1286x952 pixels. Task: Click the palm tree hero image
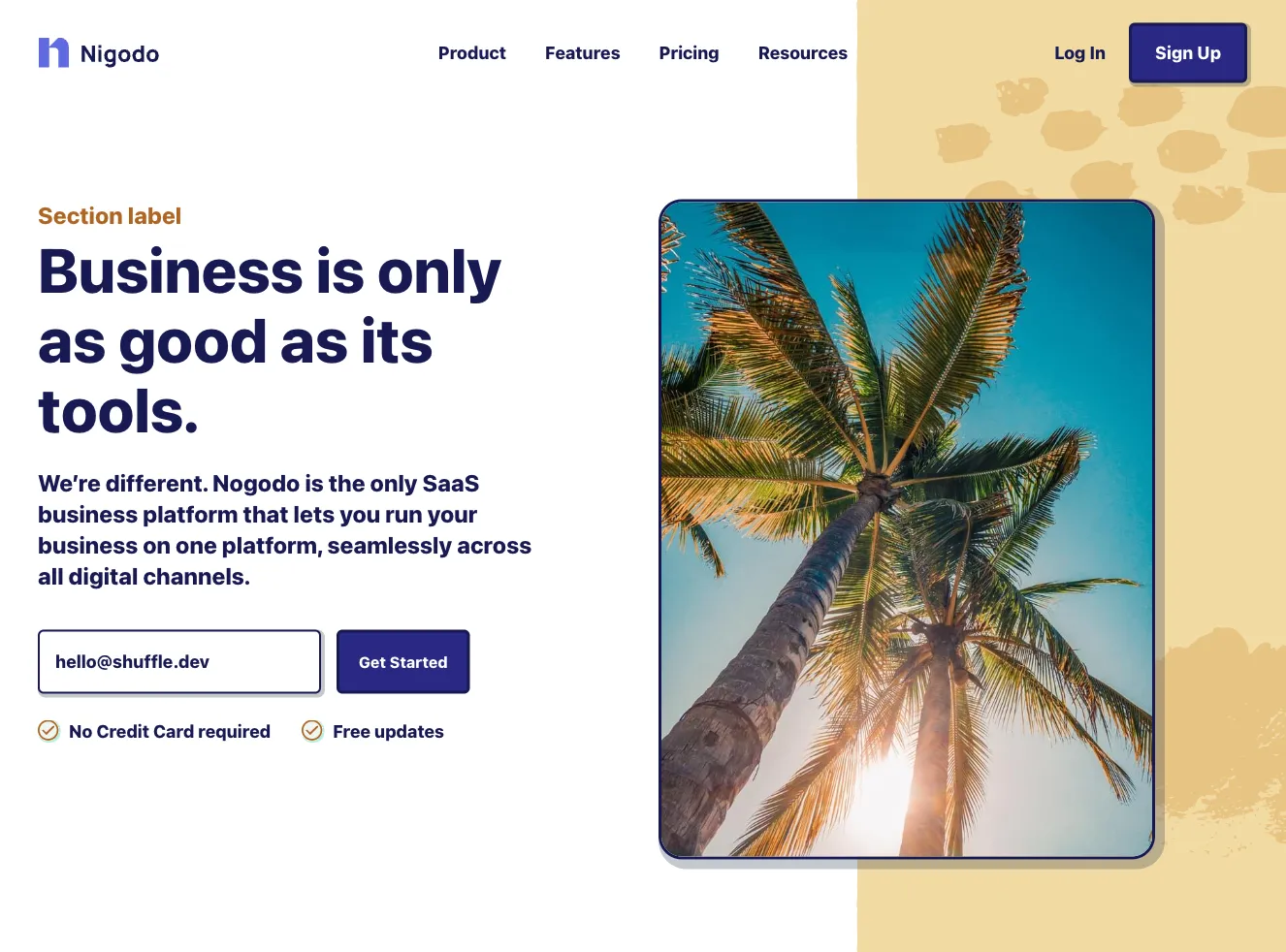point(907,529)
